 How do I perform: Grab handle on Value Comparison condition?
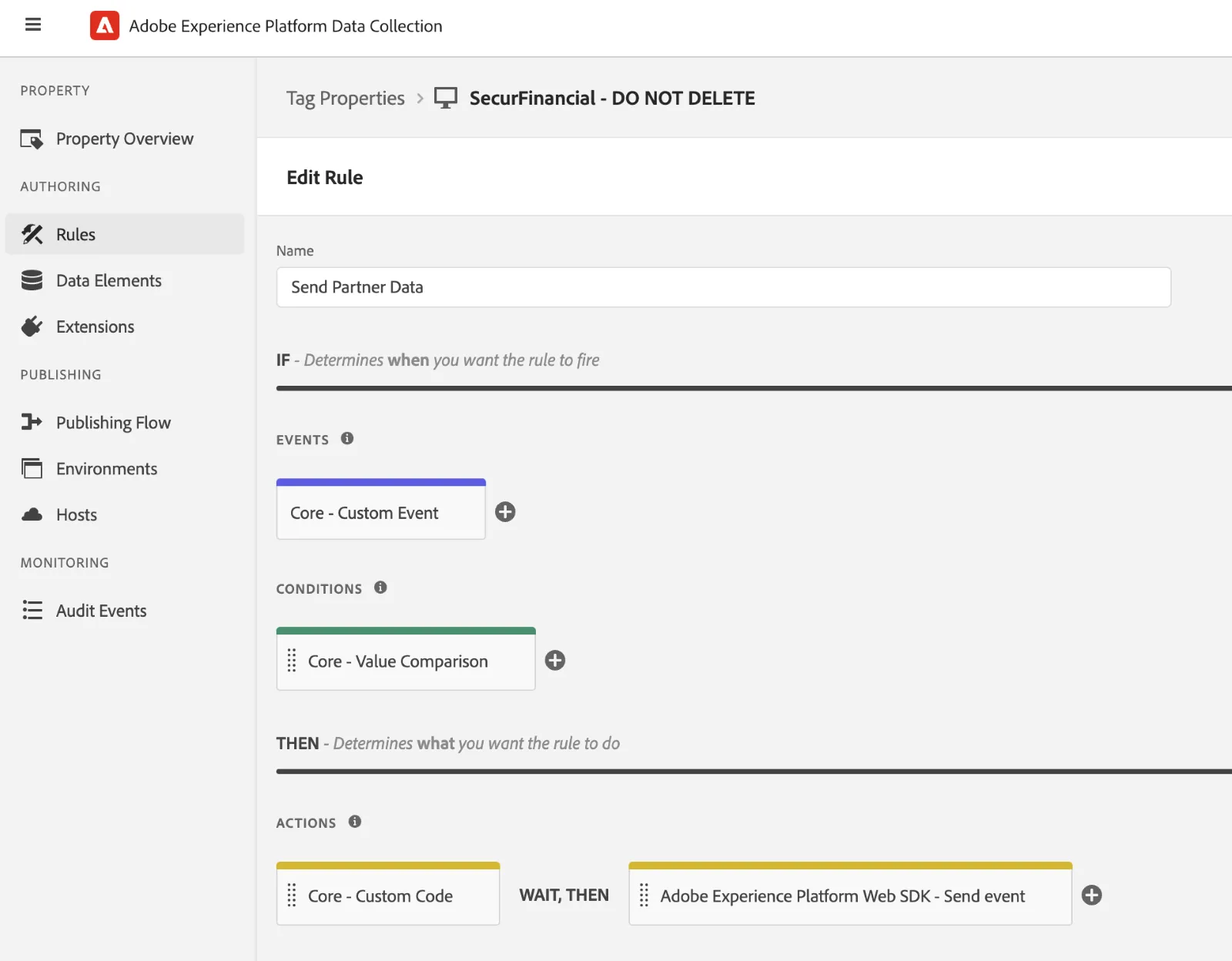[x=292, y=661]
